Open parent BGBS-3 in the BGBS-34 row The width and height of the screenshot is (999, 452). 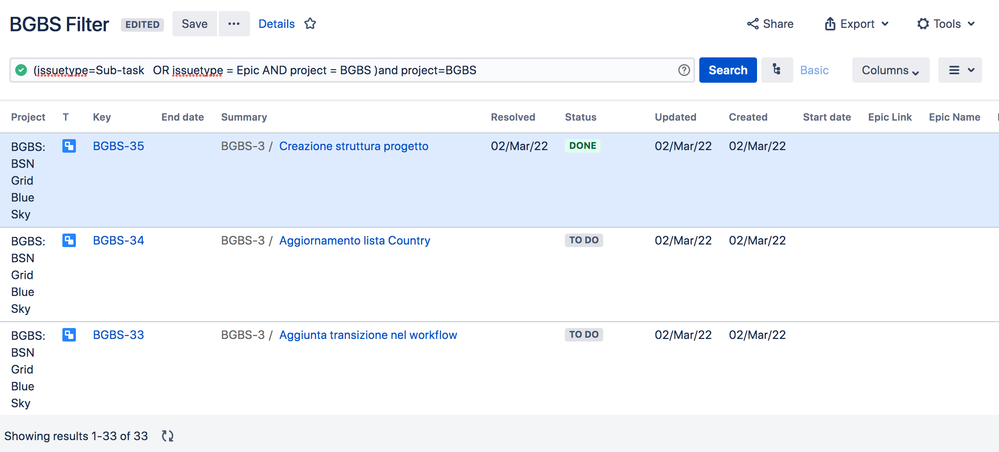click(x=243, y=240)
